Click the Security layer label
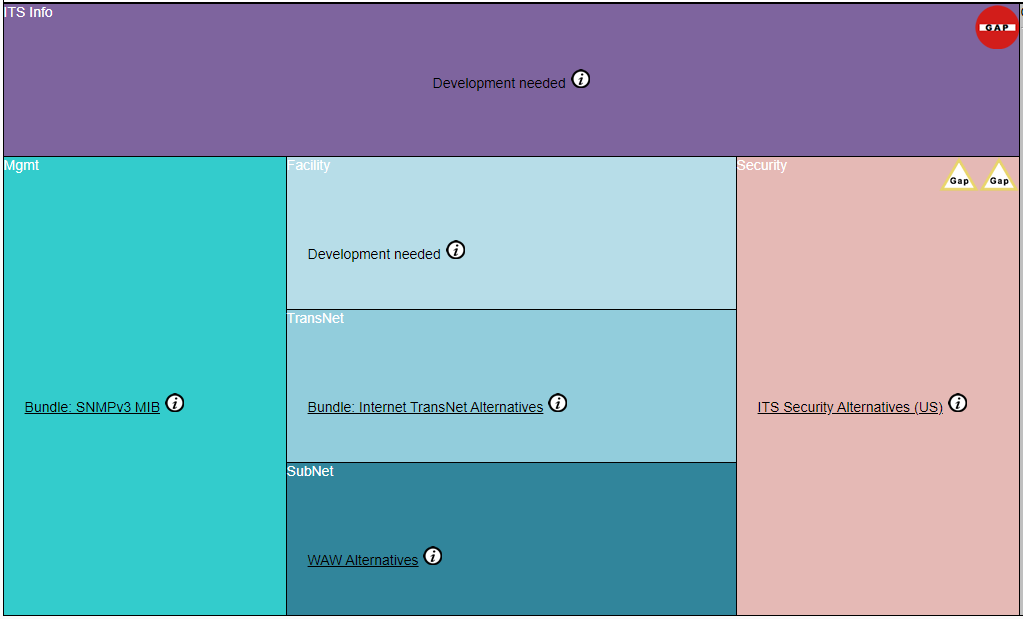The height and width of the screenshot is (619, 1023). point(762,165)
